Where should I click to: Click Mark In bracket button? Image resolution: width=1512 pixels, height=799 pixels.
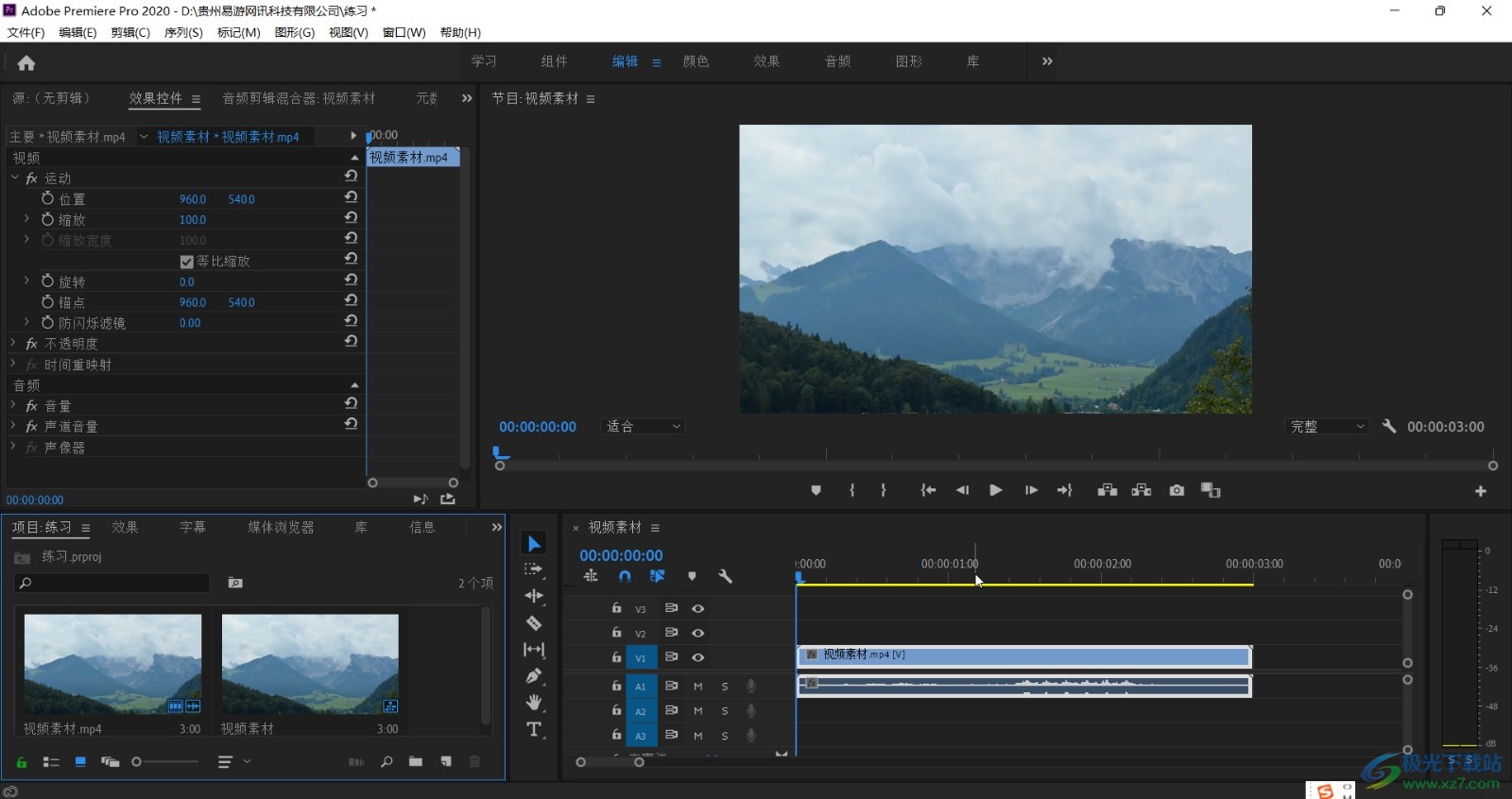pyautogui.click(x=851, y=490)
